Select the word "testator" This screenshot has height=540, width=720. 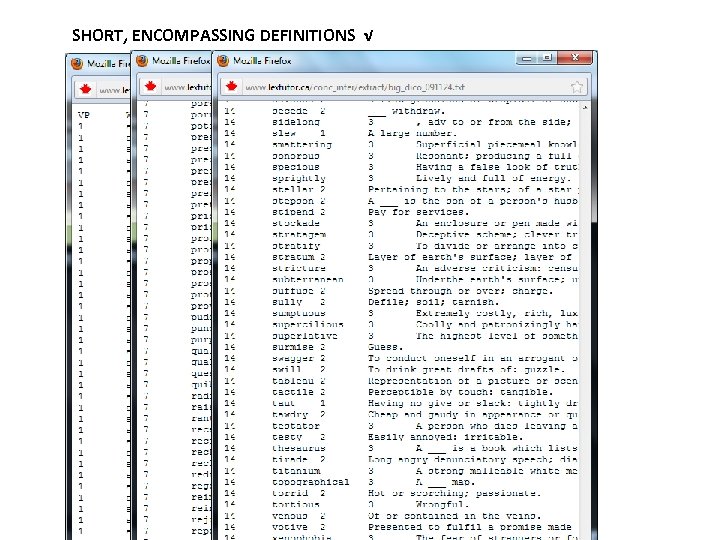(x=295, y=426)
